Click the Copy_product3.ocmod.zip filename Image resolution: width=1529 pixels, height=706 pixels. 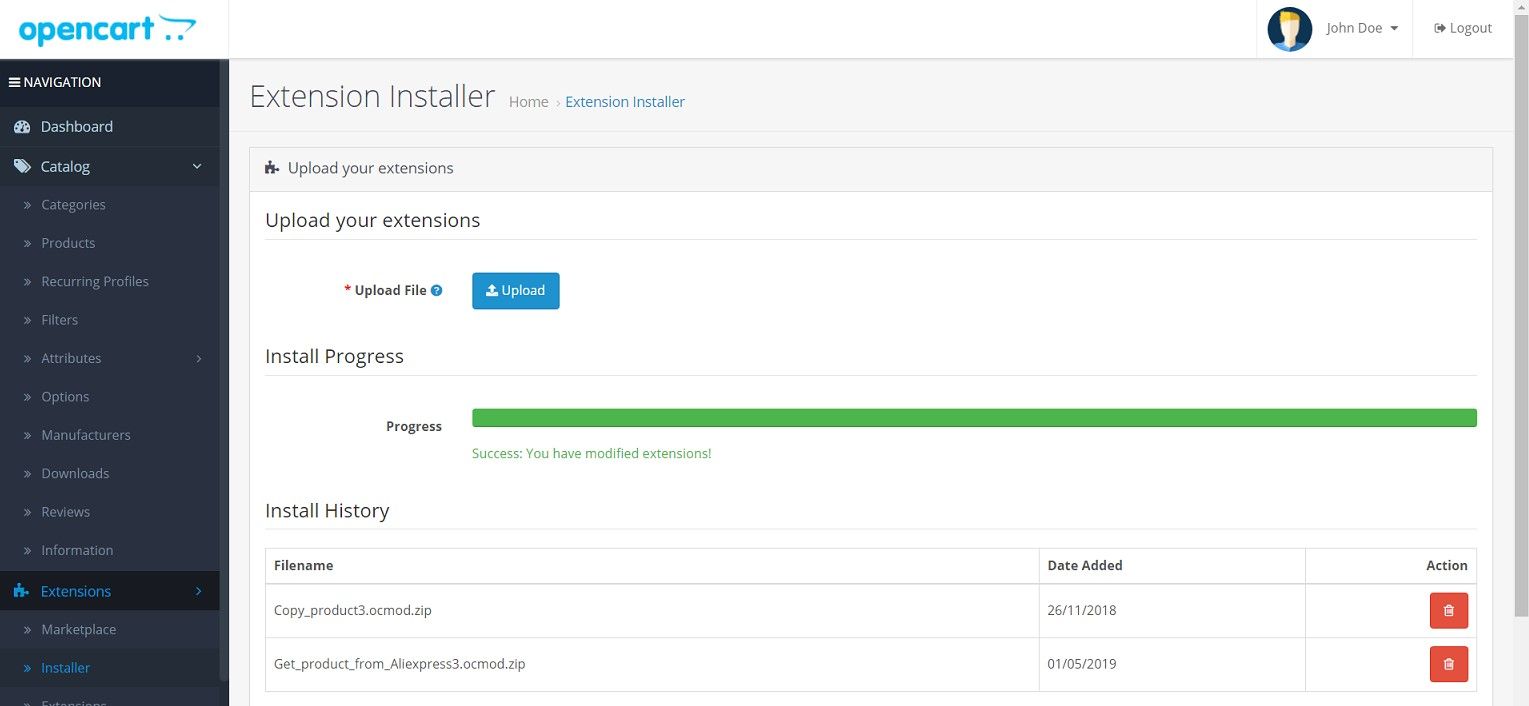tap(353, 610)
